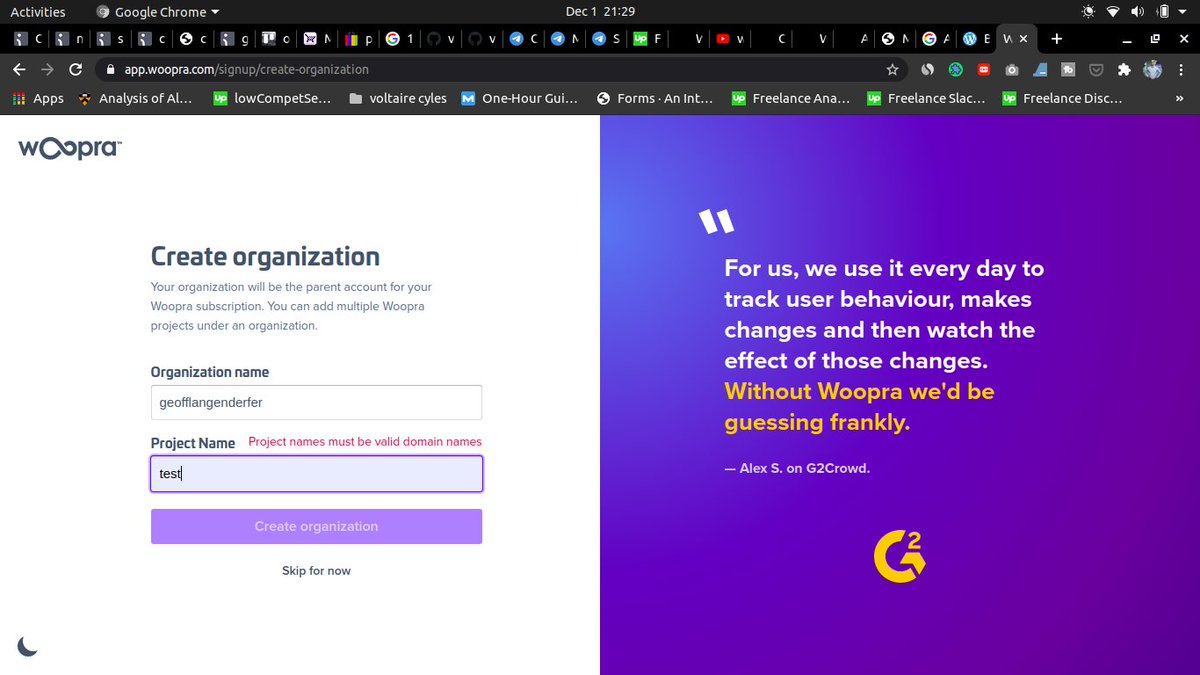
Task: Click the red extension icon in toolbar
Action: pyautogui.click(x=984, y=70)
